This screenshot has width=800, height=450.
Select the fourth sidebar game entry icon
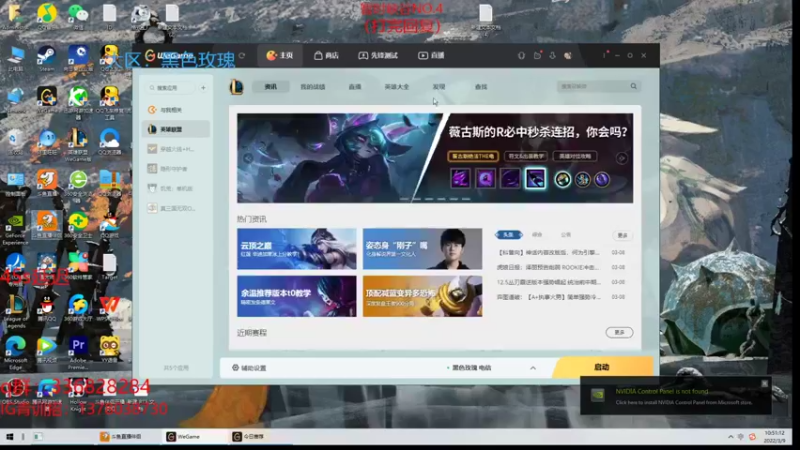[x=152, y=168]
